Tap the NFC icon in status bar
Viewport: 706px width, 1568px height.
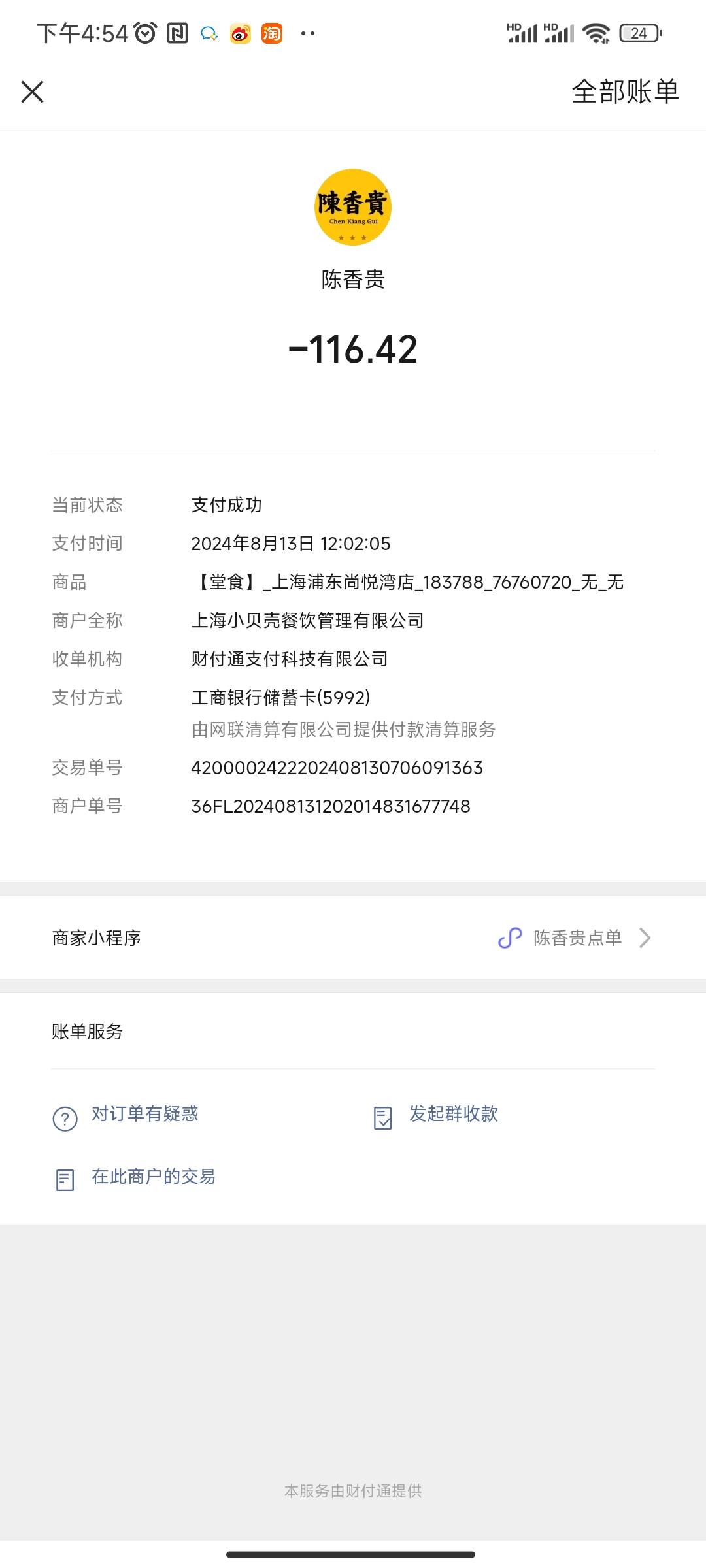tap(177, 33)
